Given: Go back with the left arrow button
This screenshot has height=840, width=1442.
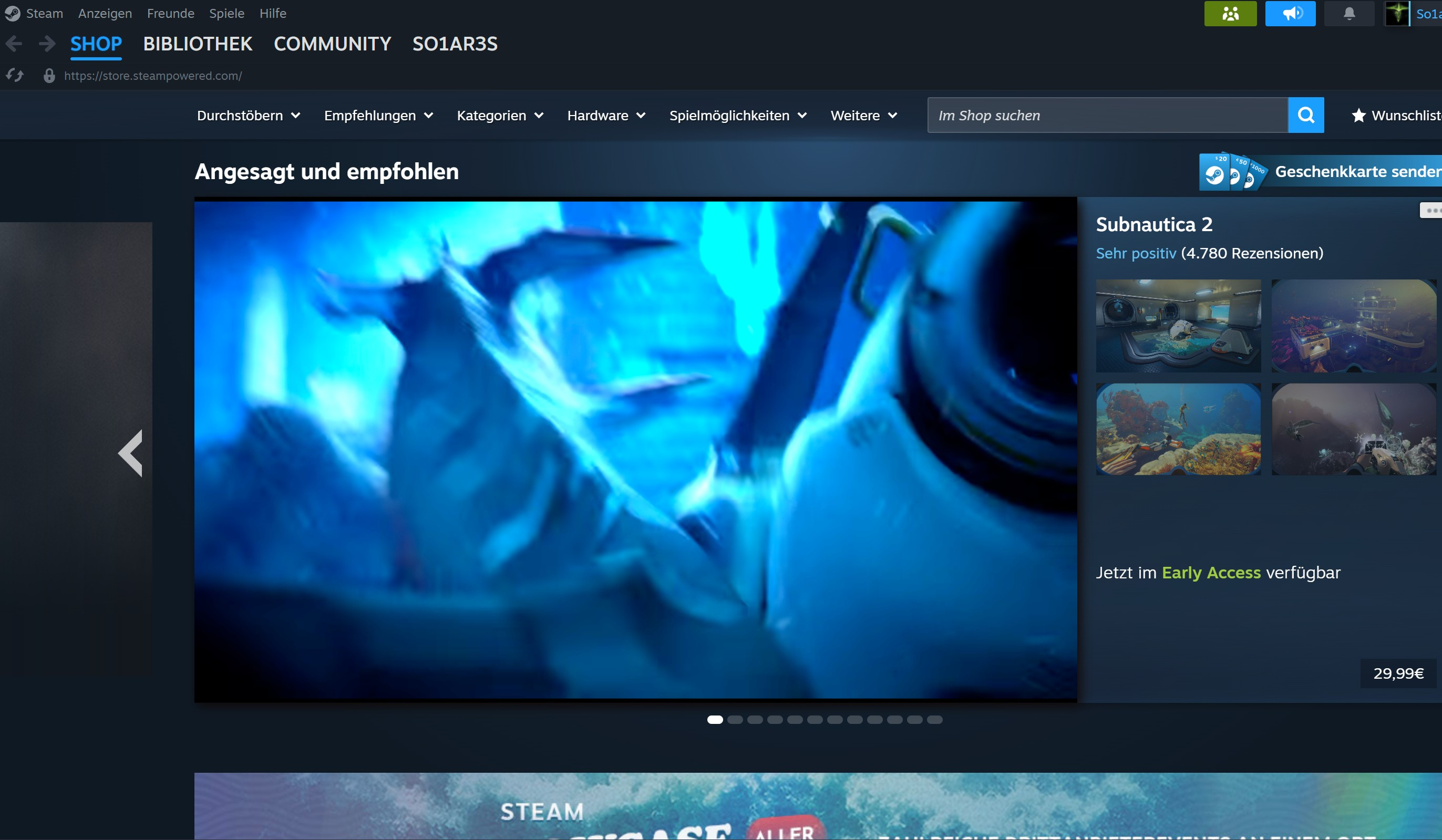Looking at the screenshot, I should (14, 44).
